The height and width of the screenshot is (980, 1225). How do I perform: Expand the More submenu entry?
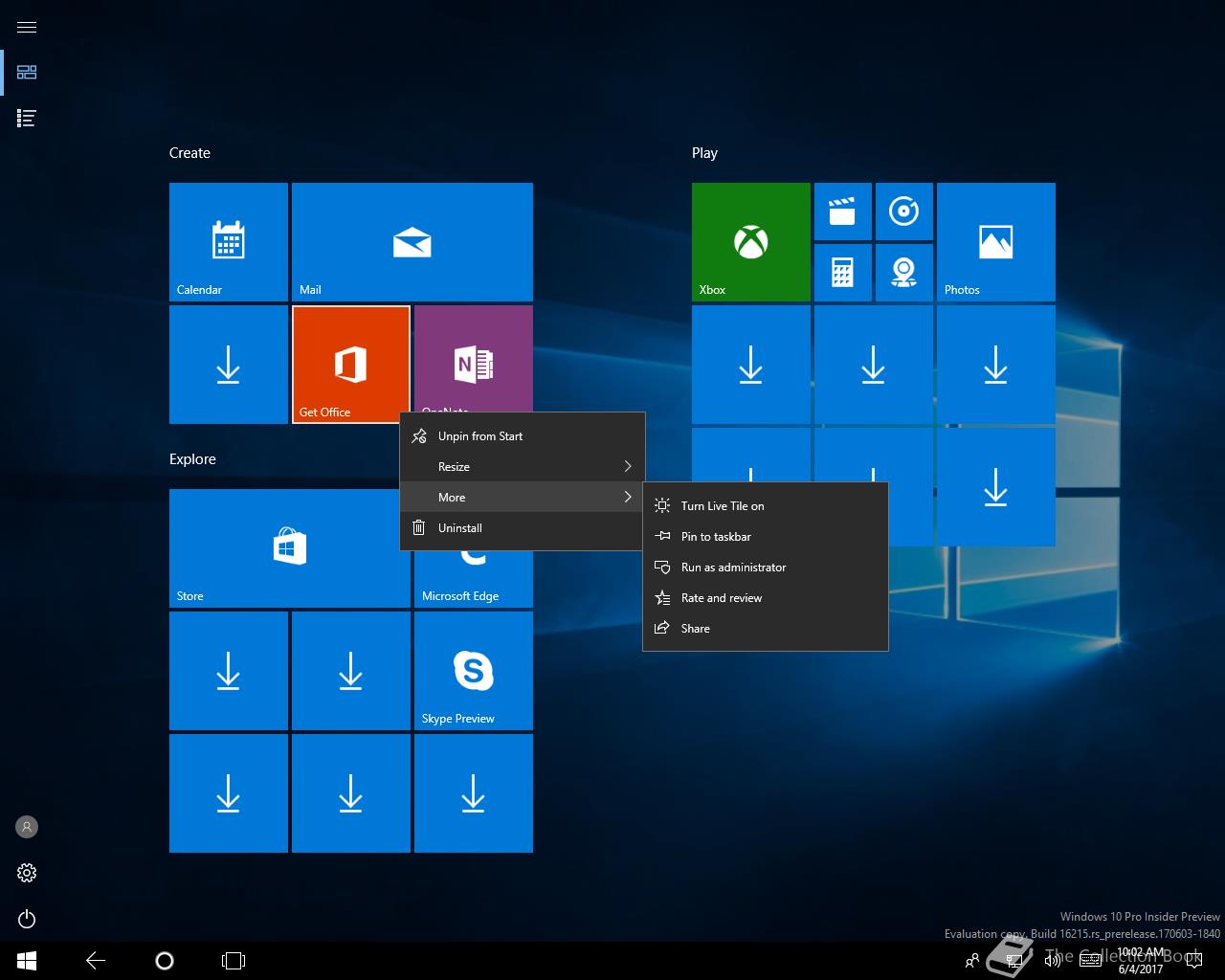point(522,498)
